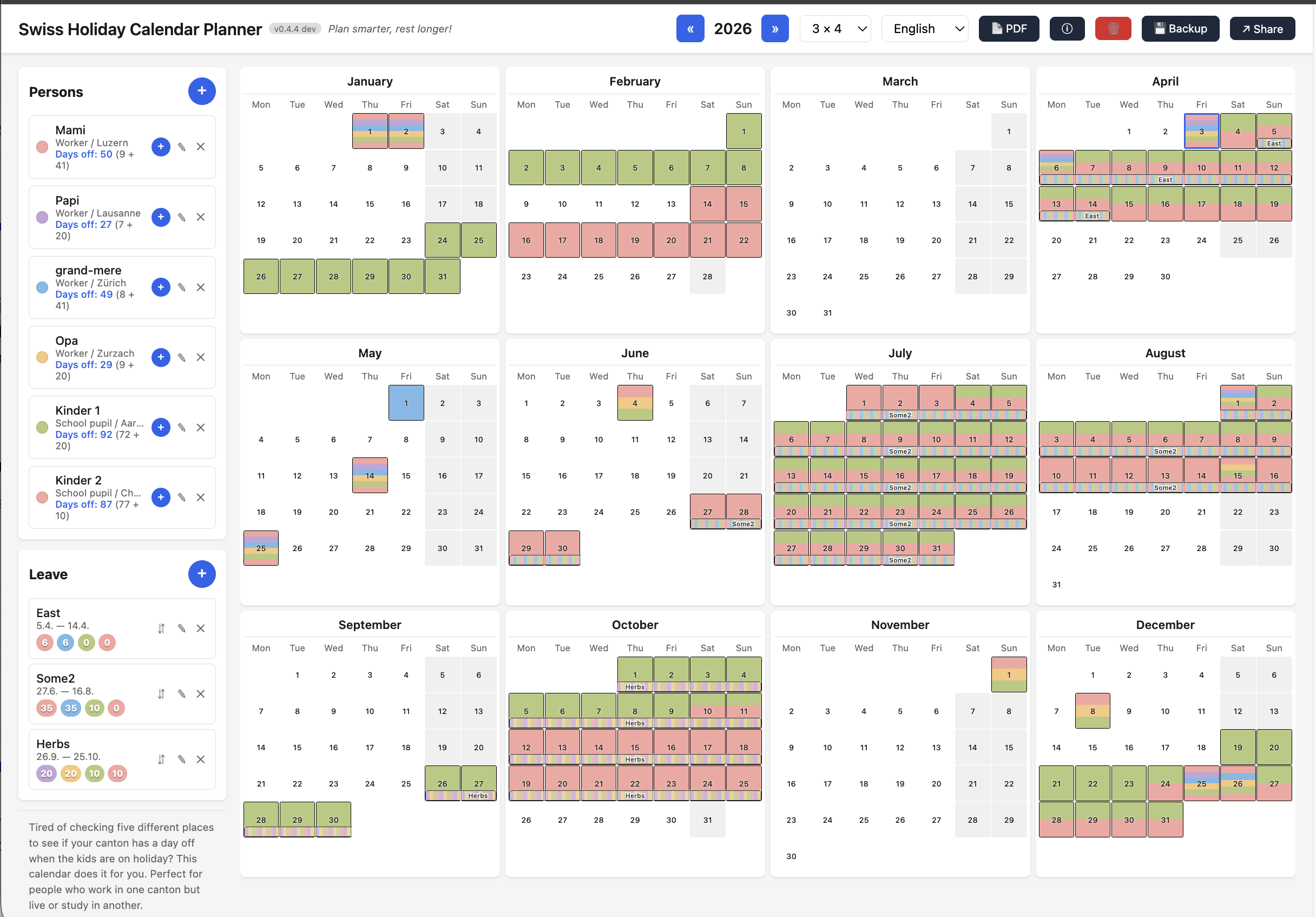
Task: Click the reorder arrows on the East leave
Action: coord(161,628)
